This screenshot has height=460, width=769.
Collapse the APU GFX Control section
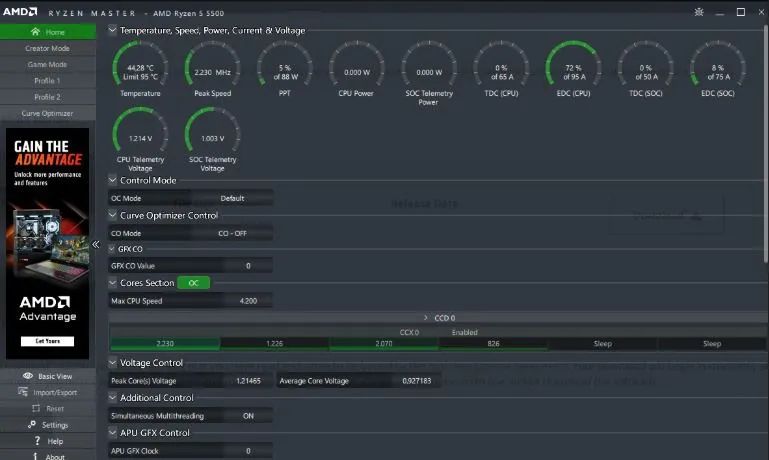coord(112,433)
